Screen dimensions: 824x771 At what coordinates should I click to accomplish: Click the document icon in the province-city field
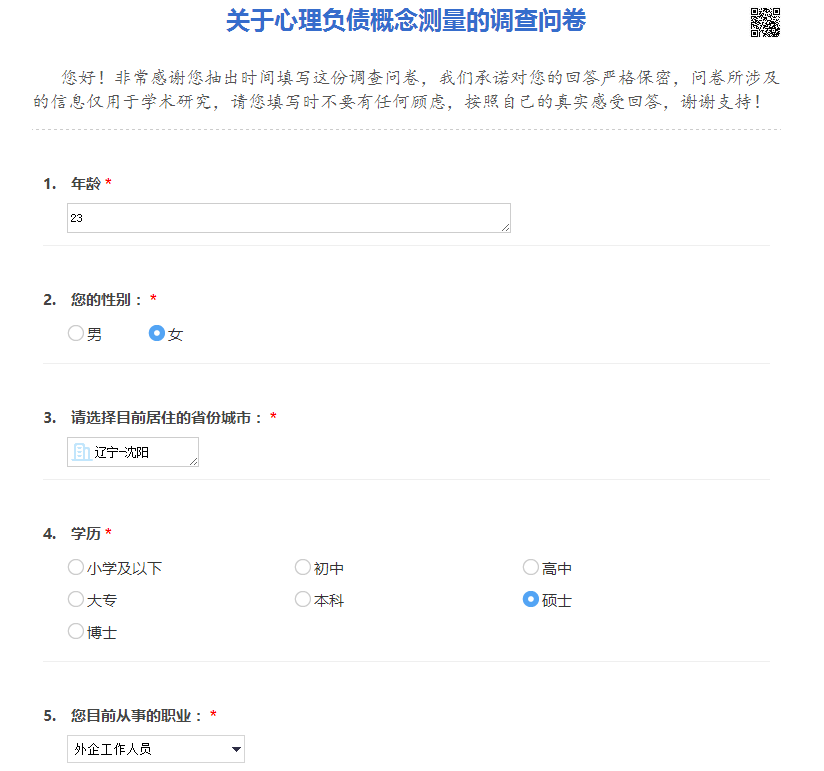[x=81, y=452]
